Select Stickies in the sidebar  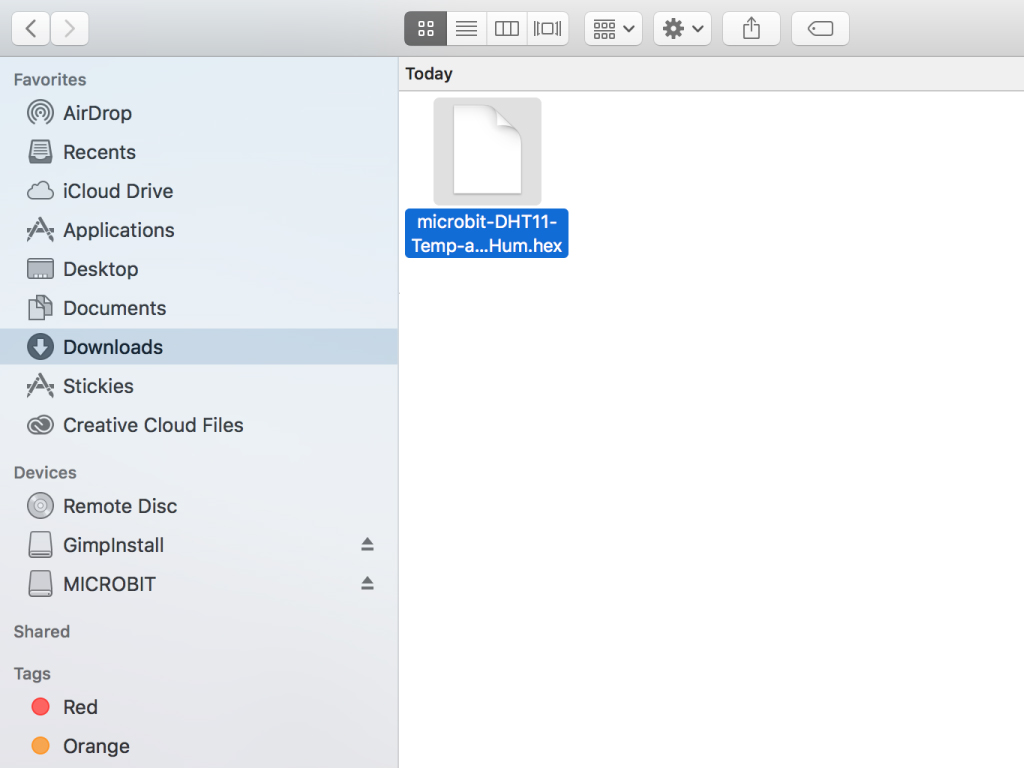199,386
